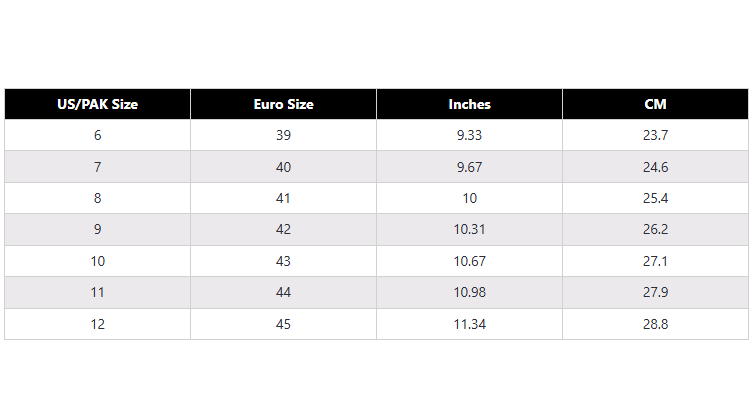Click the Euro Size column header
The image size is (750, 402).
283,104
